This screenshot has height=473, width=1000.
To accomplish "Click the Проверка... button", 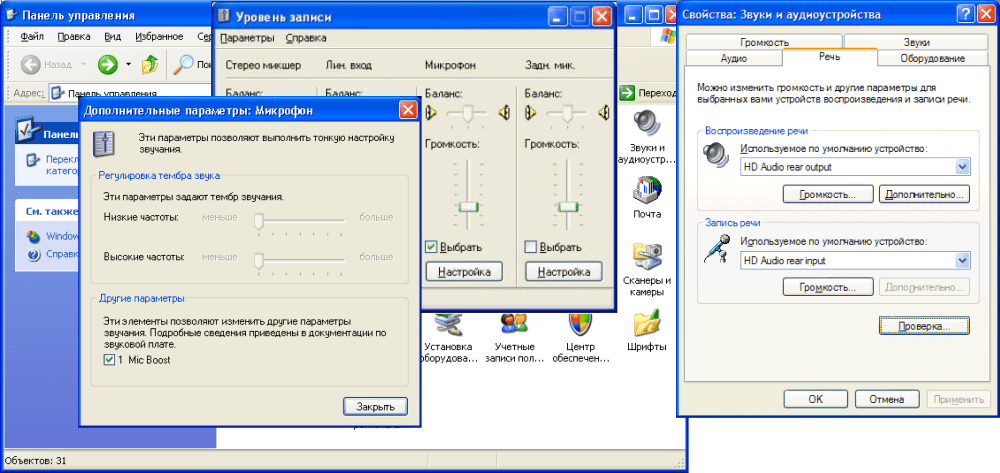I will [x=924, y=326].
